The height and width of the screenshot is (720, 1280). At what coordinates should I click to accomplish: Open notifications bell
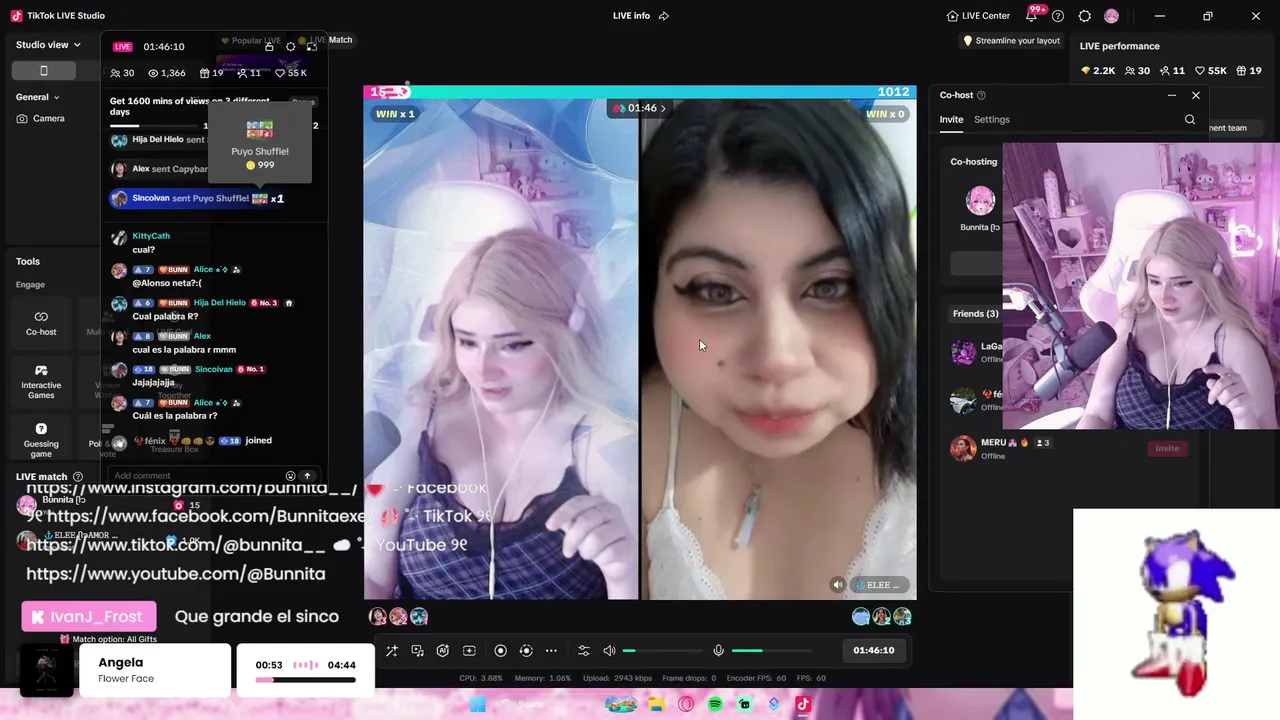coord(1031,16)
